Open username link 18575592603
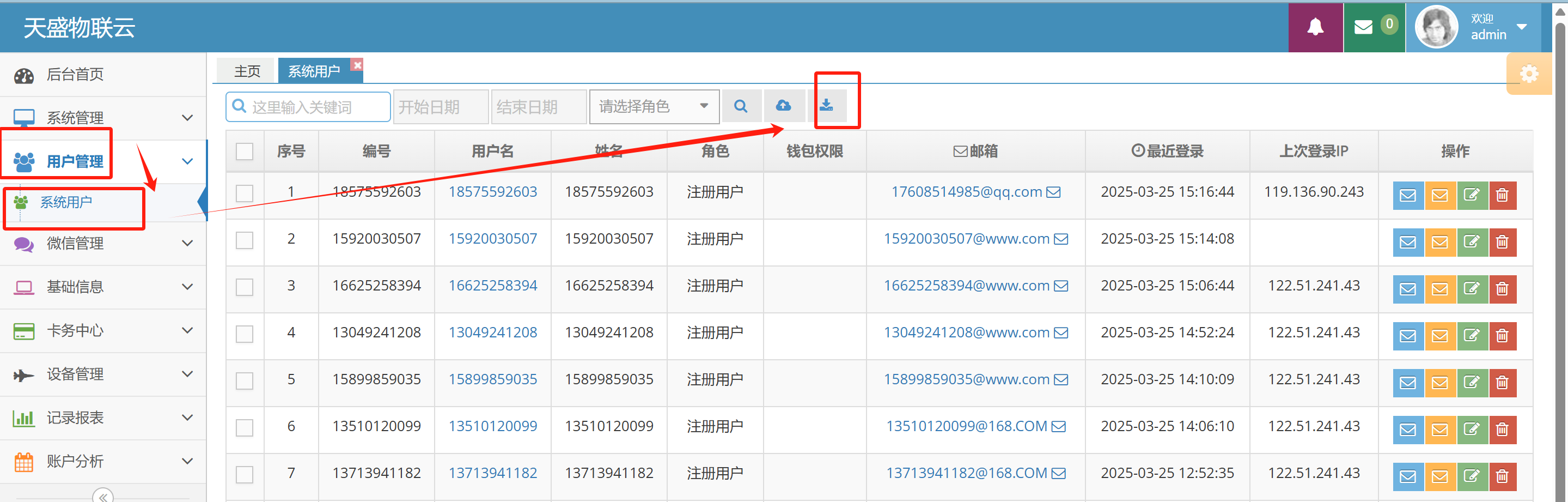This screenshot has height=502, width=1568. point(492,192)
